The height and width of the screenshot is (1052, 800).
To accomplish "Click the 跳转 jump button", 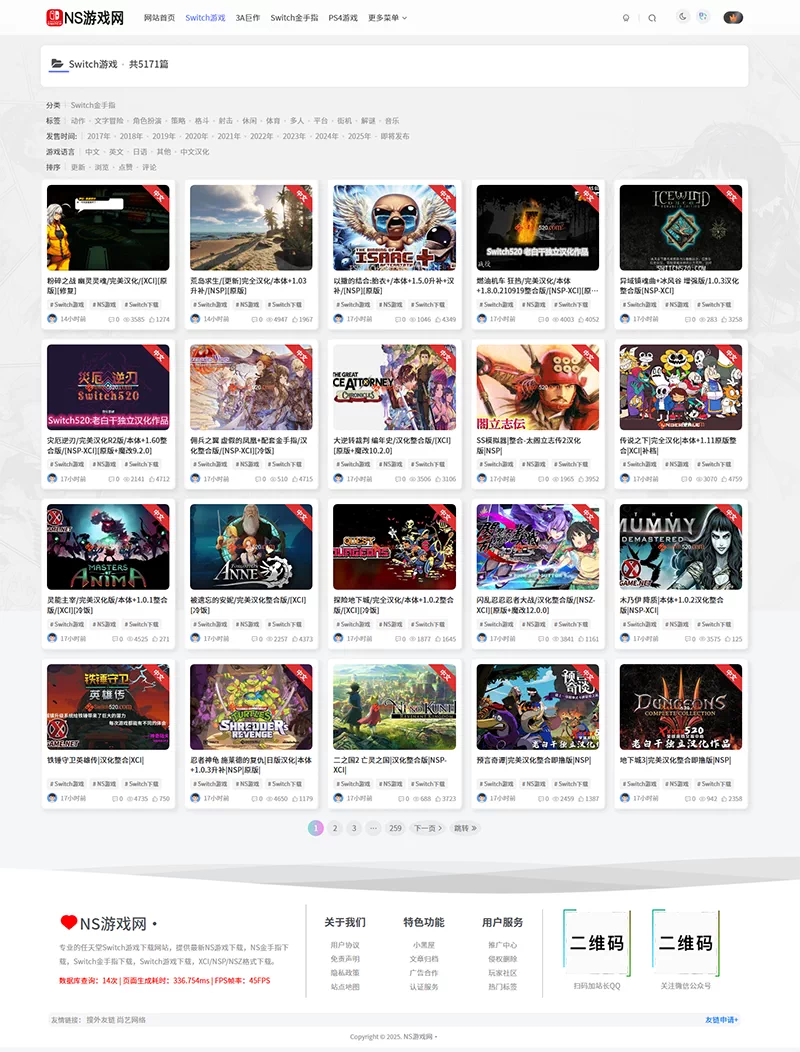I will pos(465,828).
